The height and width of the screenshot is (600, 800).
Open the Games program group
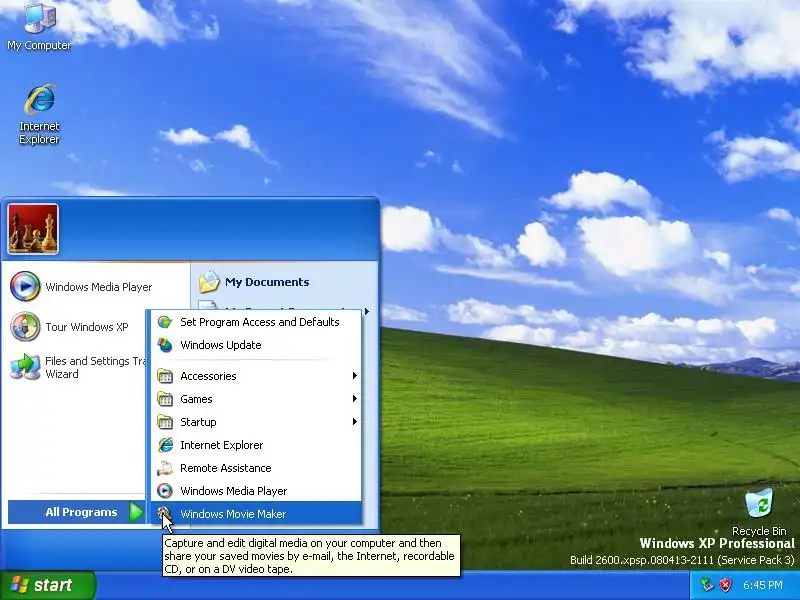(256, 399)
